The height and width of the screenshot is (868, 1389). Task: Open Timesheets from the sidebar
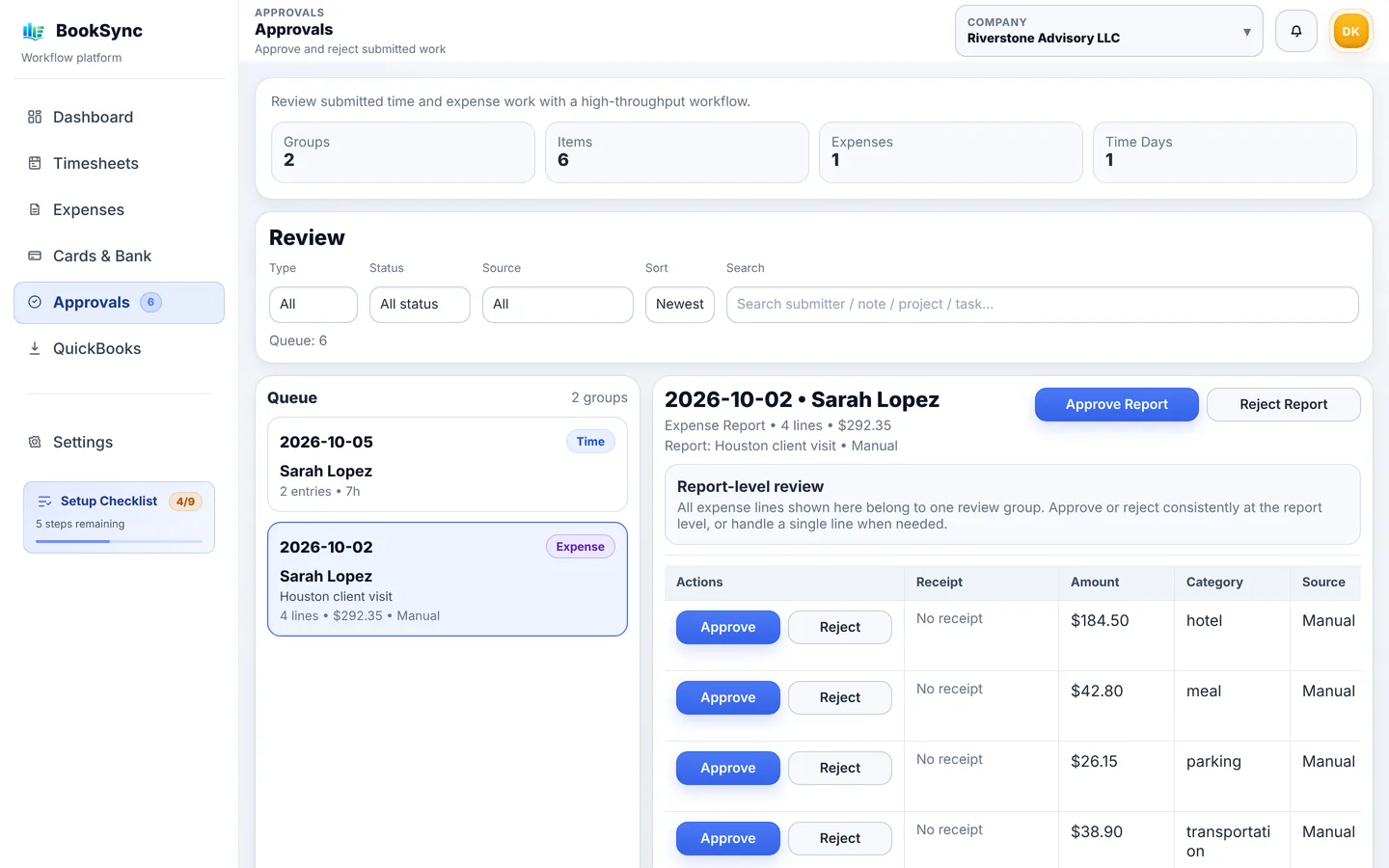(x=119, y=163)
